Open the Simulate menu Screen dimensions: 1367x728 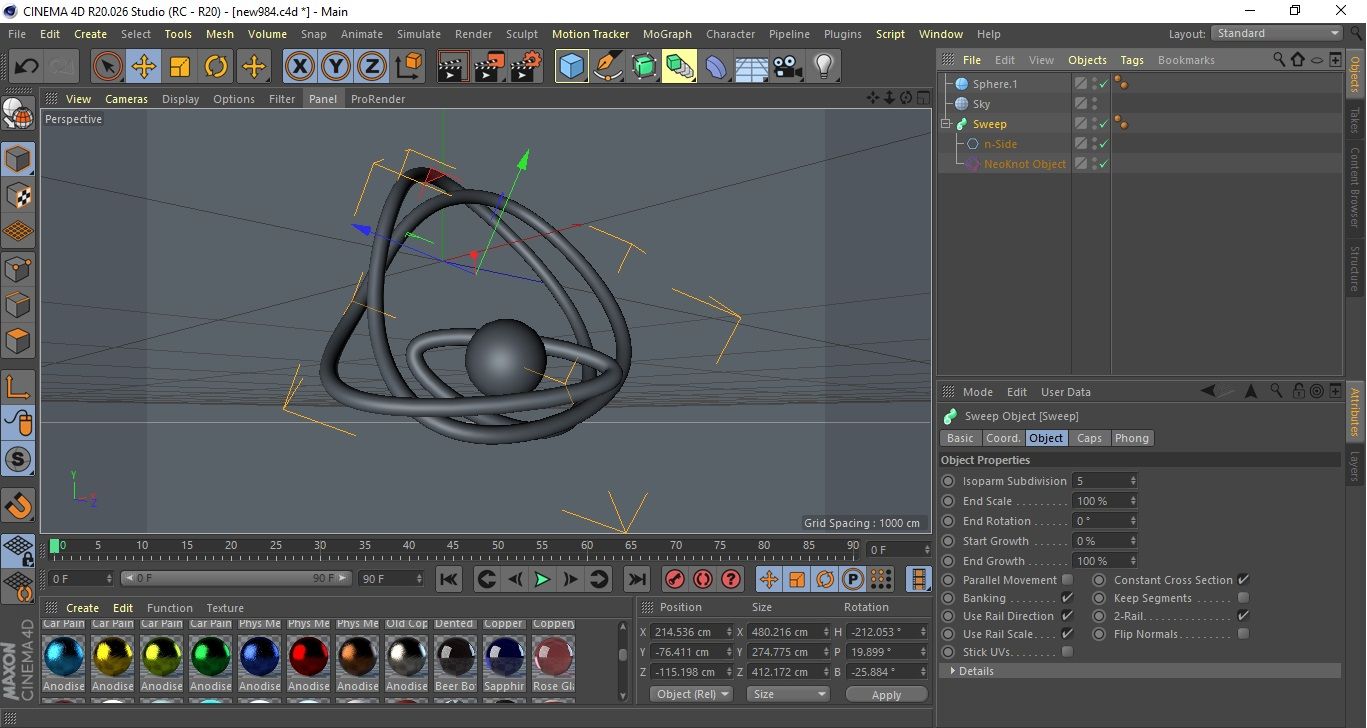click(418, 34)
